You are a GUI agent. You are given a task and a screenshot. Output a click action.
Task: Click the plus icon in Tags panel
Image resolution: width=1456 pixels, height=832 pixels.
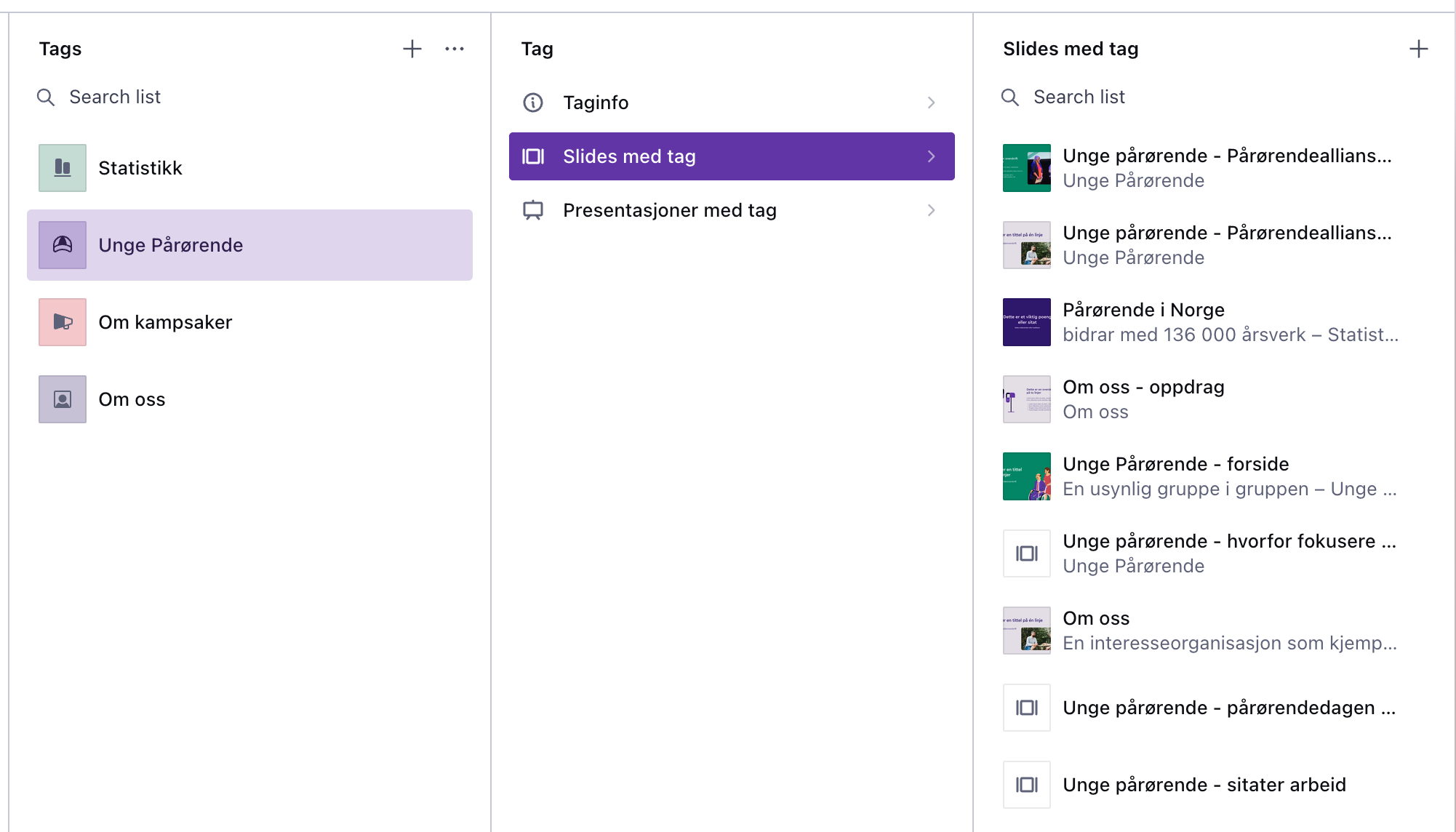click(x=412, y=49)
